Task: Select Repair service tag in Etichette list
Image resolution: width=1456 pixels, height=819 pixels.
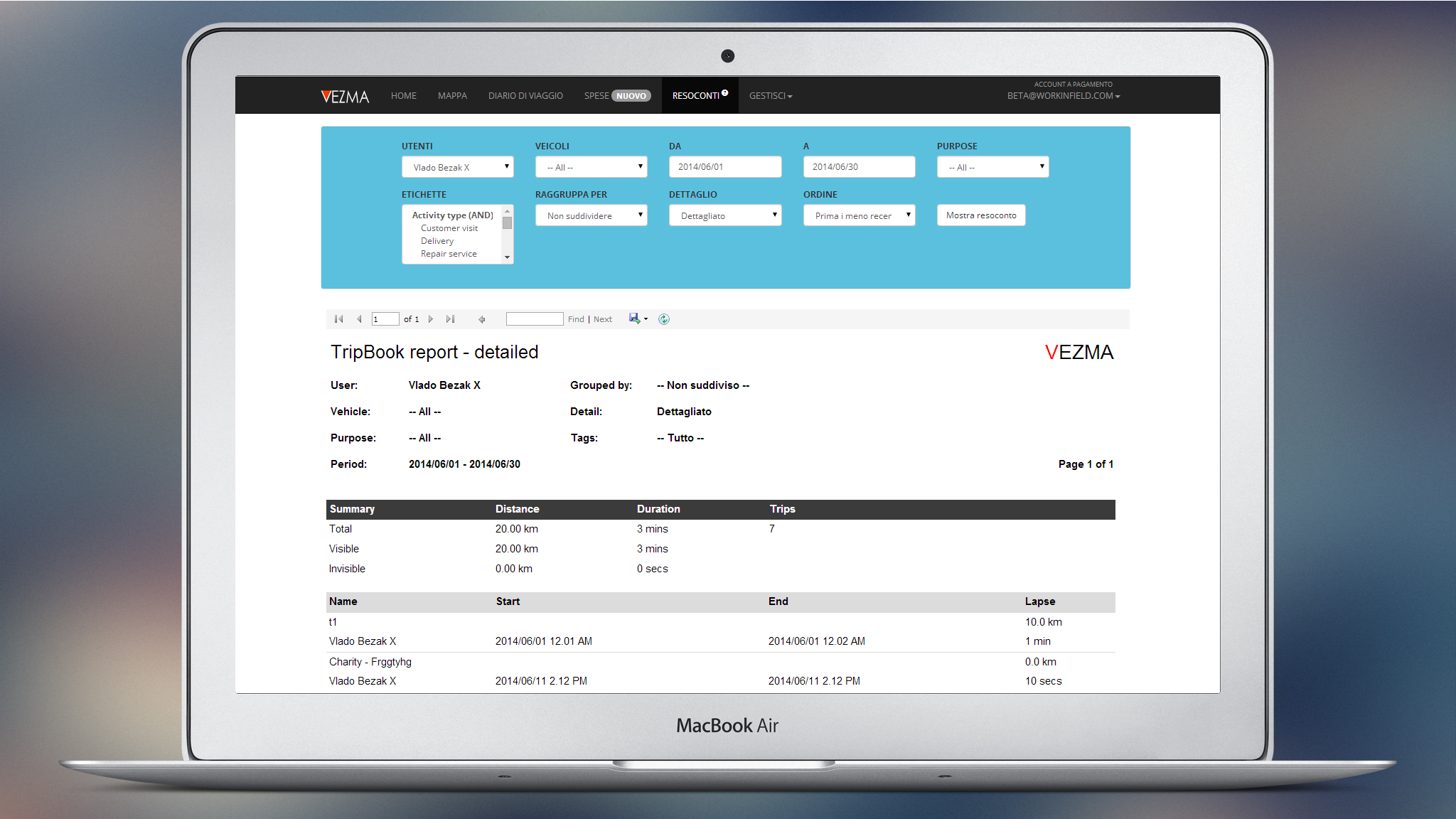Action: [449, 254]
